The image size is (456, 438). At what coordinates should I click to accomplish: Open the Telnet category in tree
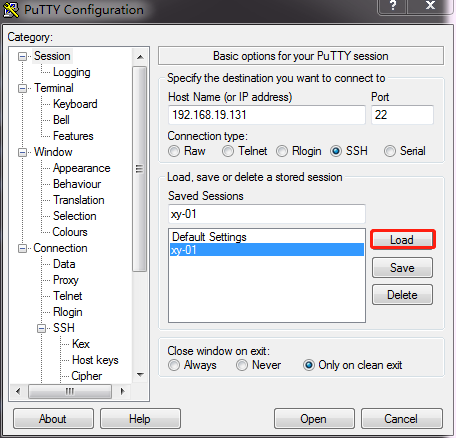[x=67, y=296]
